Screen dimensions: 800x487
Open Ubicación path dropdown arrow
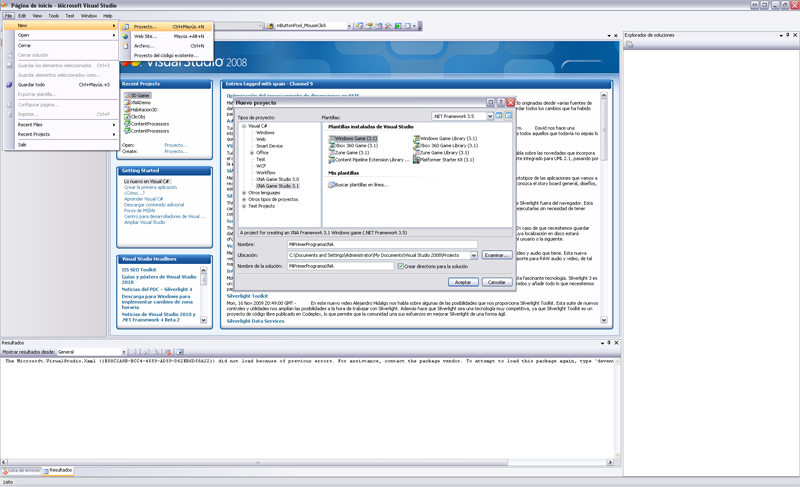tap(473, 255)
